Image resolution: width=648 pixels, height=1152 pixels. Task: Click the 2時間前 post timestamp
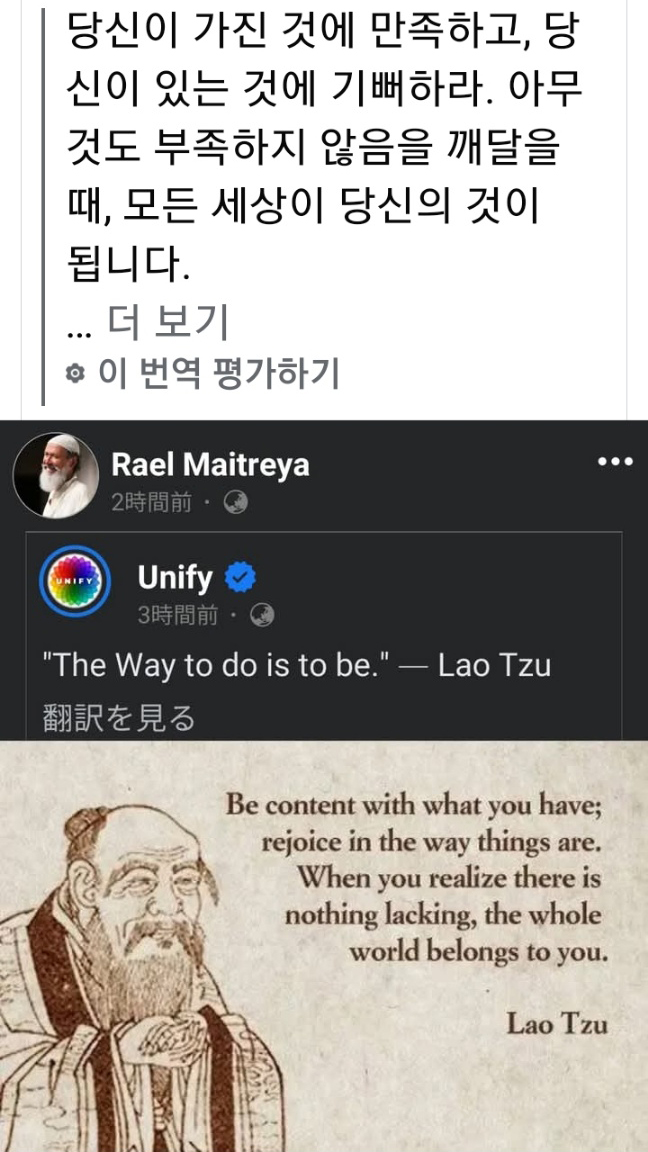tap(151, 503)
